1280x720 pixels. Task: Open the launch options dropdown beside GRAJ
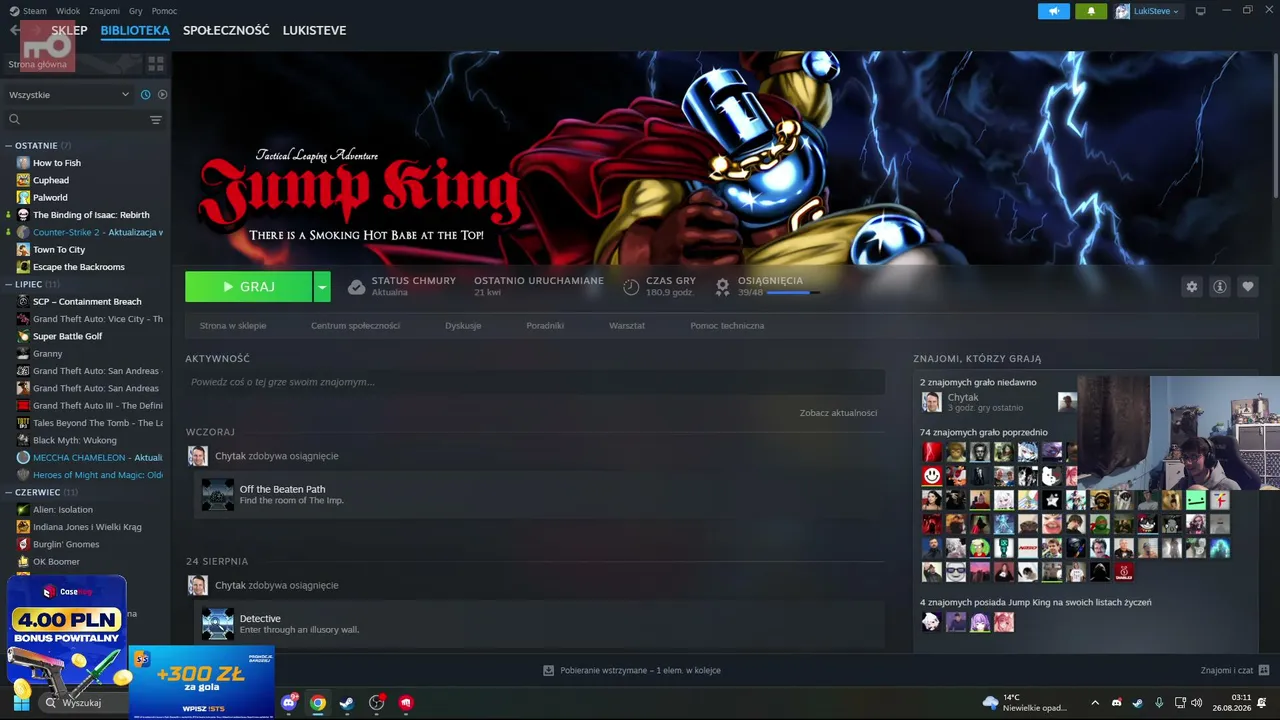[x=322, y=286]
